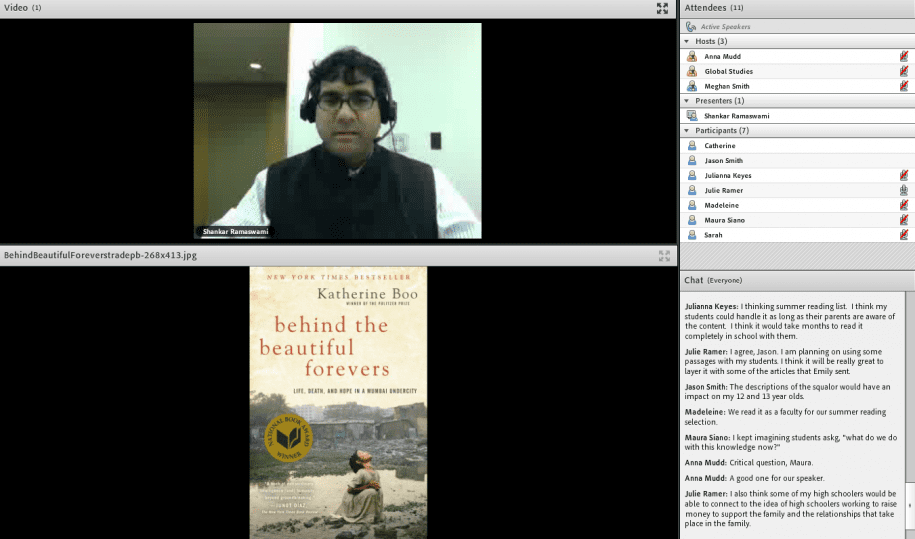Click Sarah's participant avatar icon
Screen dimensions: 915x539
point(692,234)
